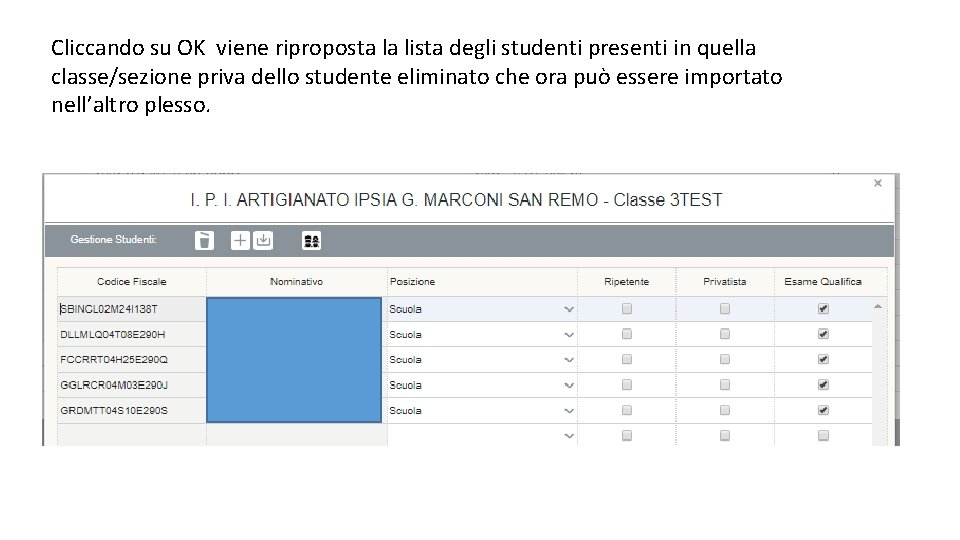Viewport: 960px width, 540px height.
Task: Click the import students download icon
Action: point(263,240)
